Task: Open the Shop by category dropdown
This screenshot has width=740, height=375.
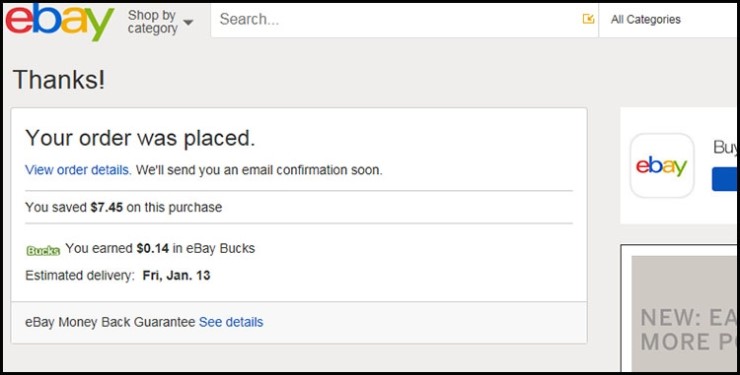Action: point(160,22)
